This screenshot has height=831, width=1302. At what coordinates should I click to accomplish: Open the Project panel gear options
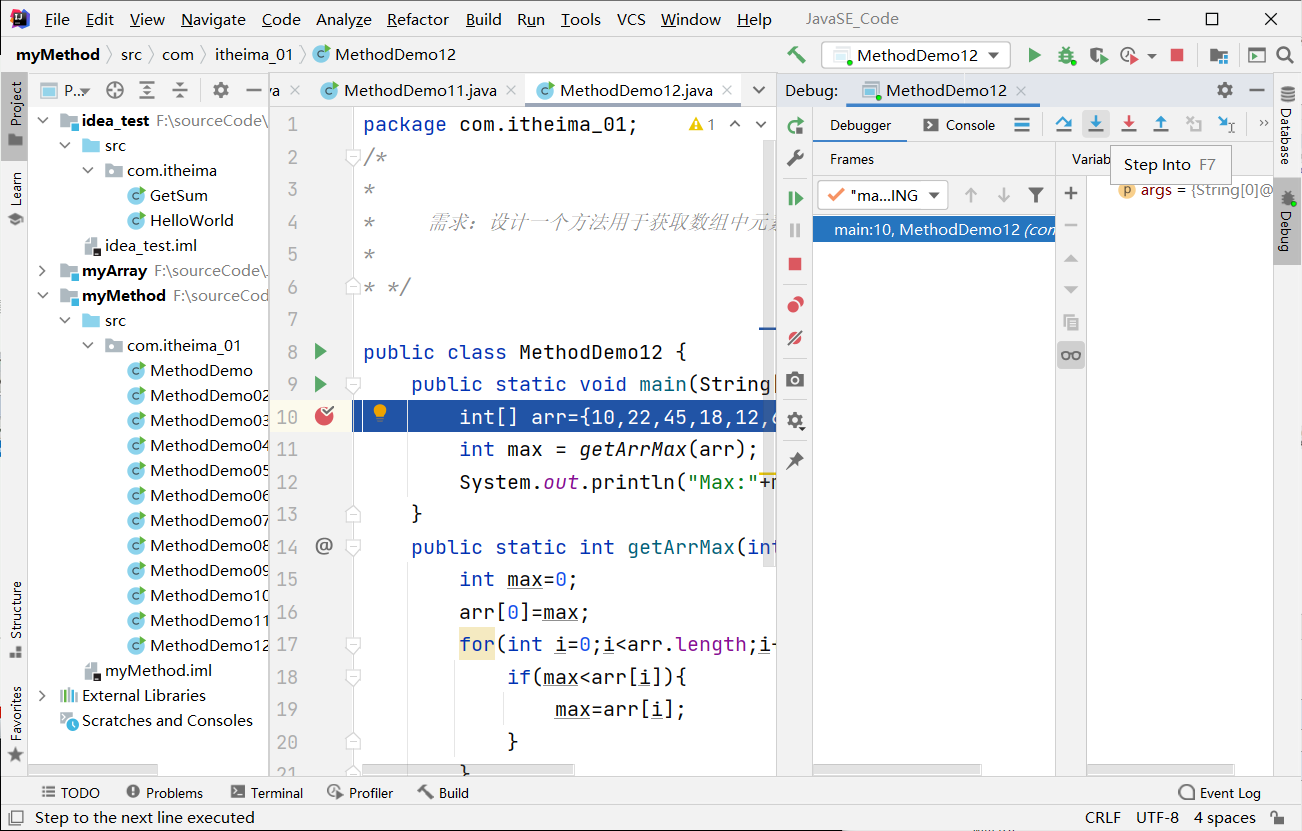[x=221, y=90]
